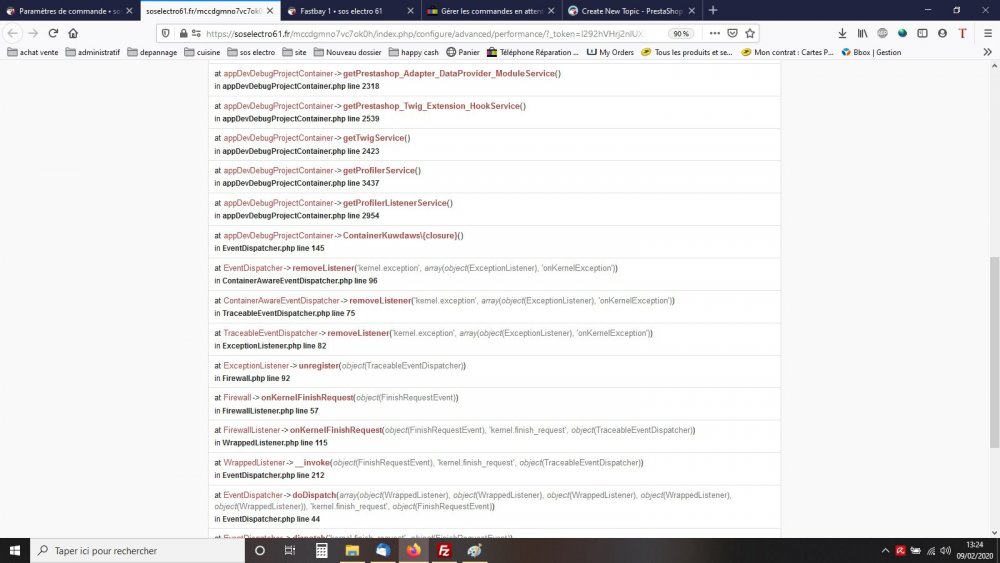Click the forward navigation arrow
Viewport: 1000px width, 563px height.
(33, 33)
